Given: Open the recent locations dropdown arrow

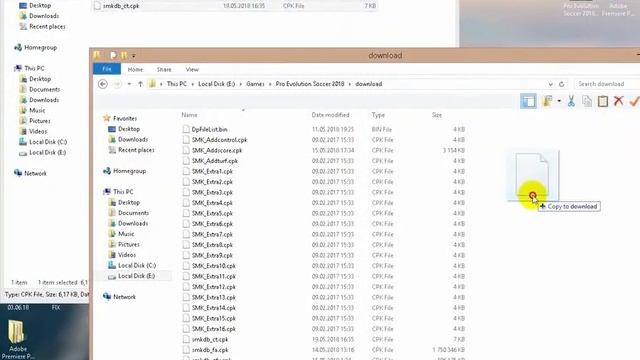Looking at the screenshot, I should (x=129, y=84).
